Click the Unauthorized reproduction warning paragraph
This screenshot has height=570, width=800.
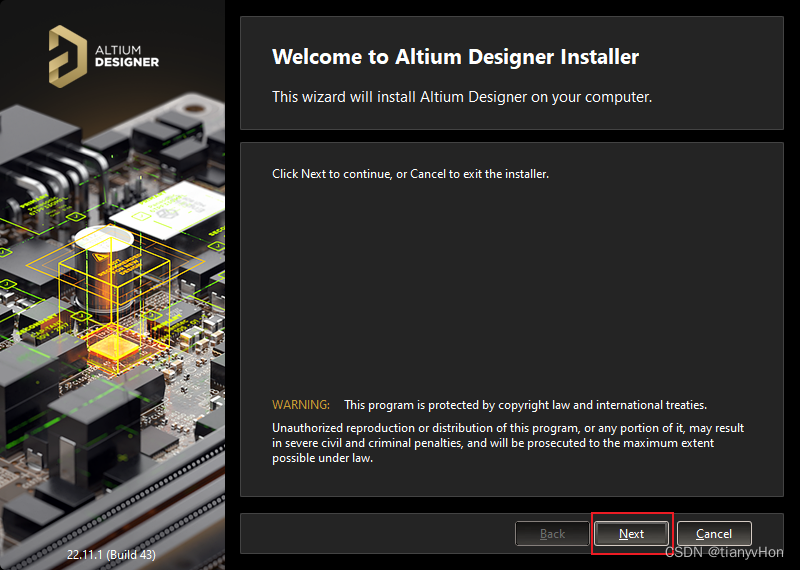[508, 443]
